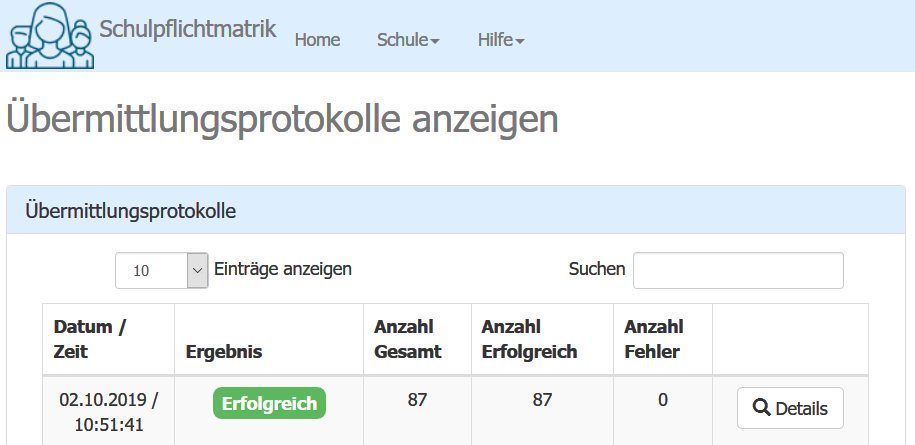Focus the Suchen search field
Viewport: 915px width, 445px height.
pyautogui.click(x=738, y=270)
